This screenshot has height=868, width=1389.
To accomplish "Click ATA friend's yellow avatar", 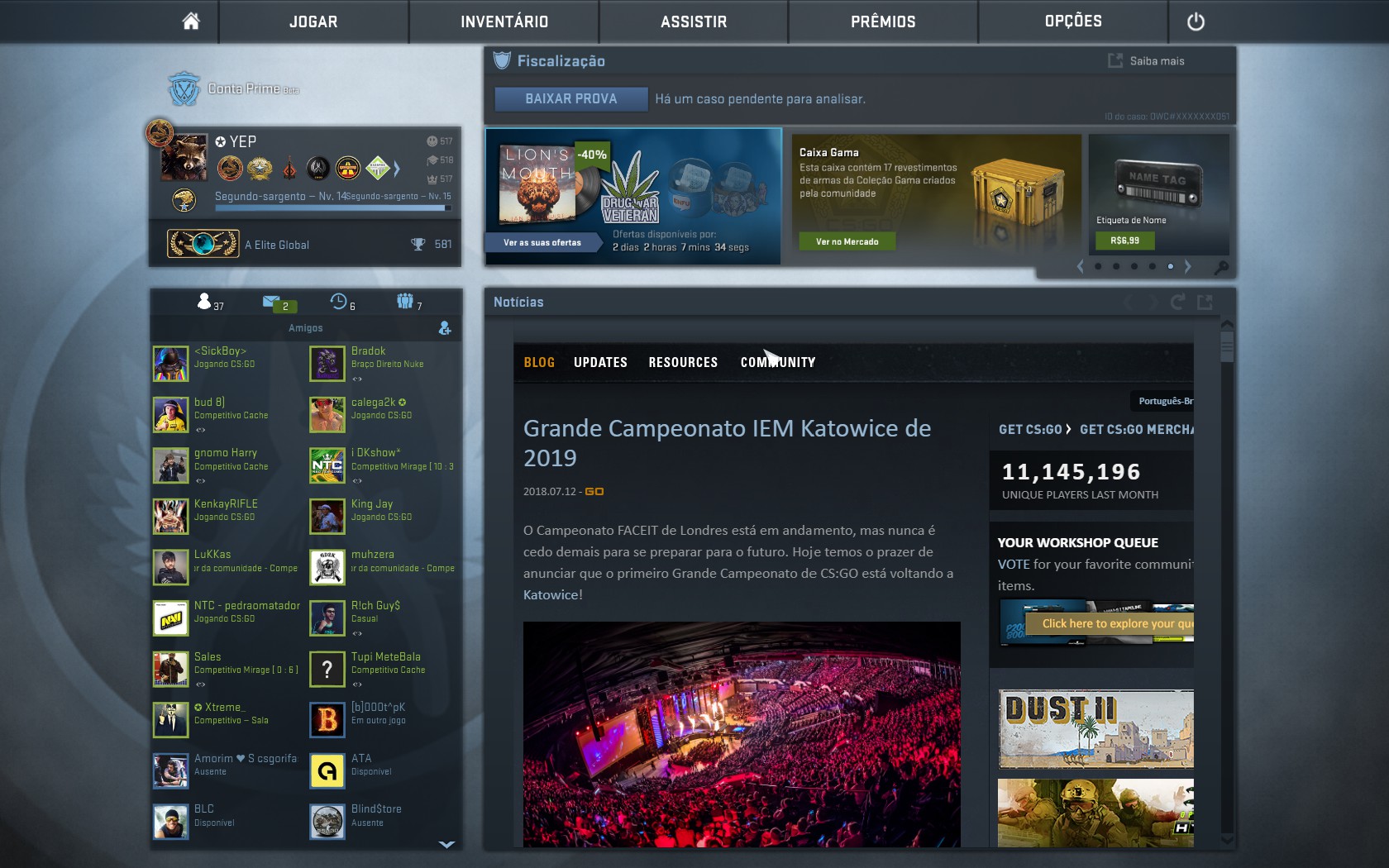I will pyautogui.click(x=327, y=771).
